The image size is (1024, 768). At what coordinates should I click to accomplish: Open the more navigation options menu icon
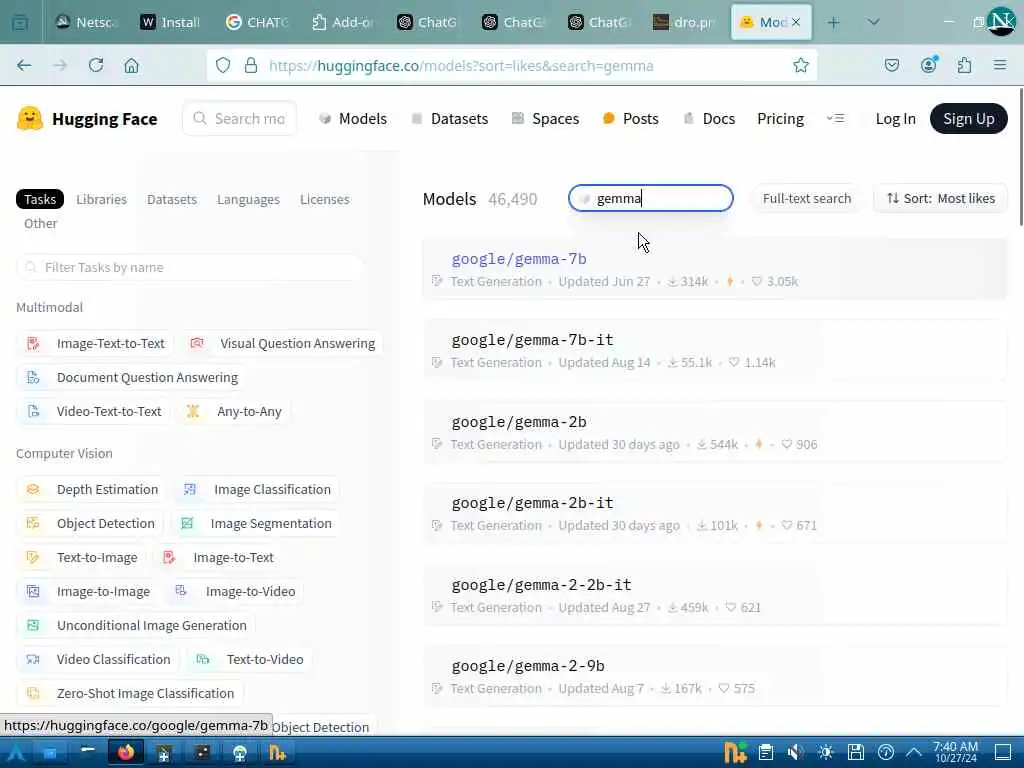coord(835,118)
